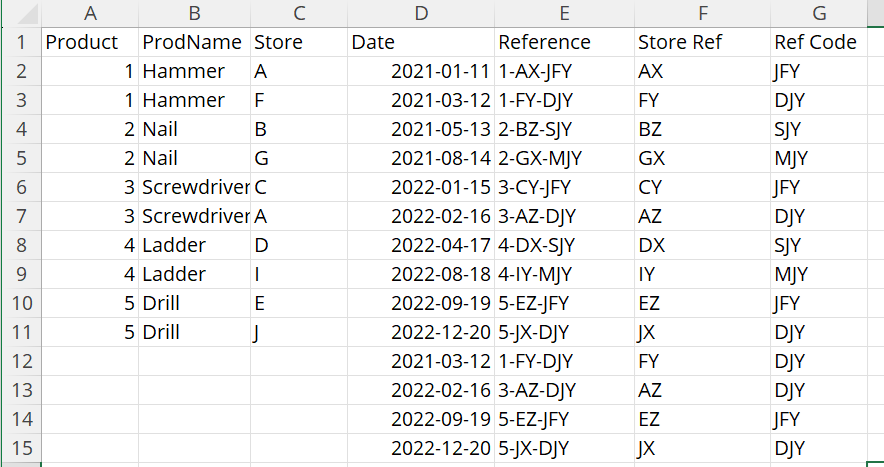Screen dimensions: 884x467
Task: Click the Product header cell
Action: coord(90,42)
